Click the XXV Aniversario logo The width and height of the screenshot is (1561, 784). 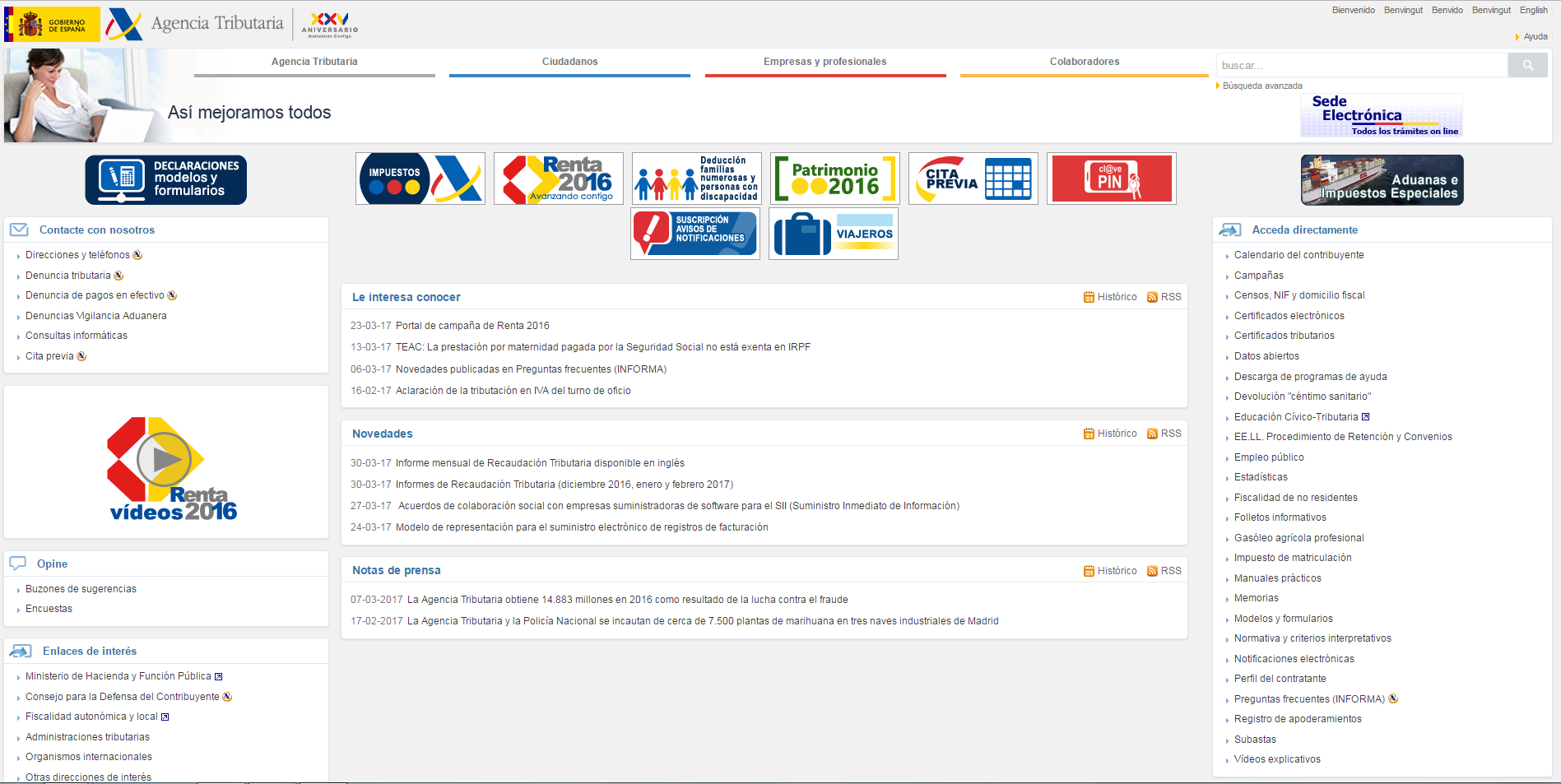pyautogui.click(x=329, y=25)
